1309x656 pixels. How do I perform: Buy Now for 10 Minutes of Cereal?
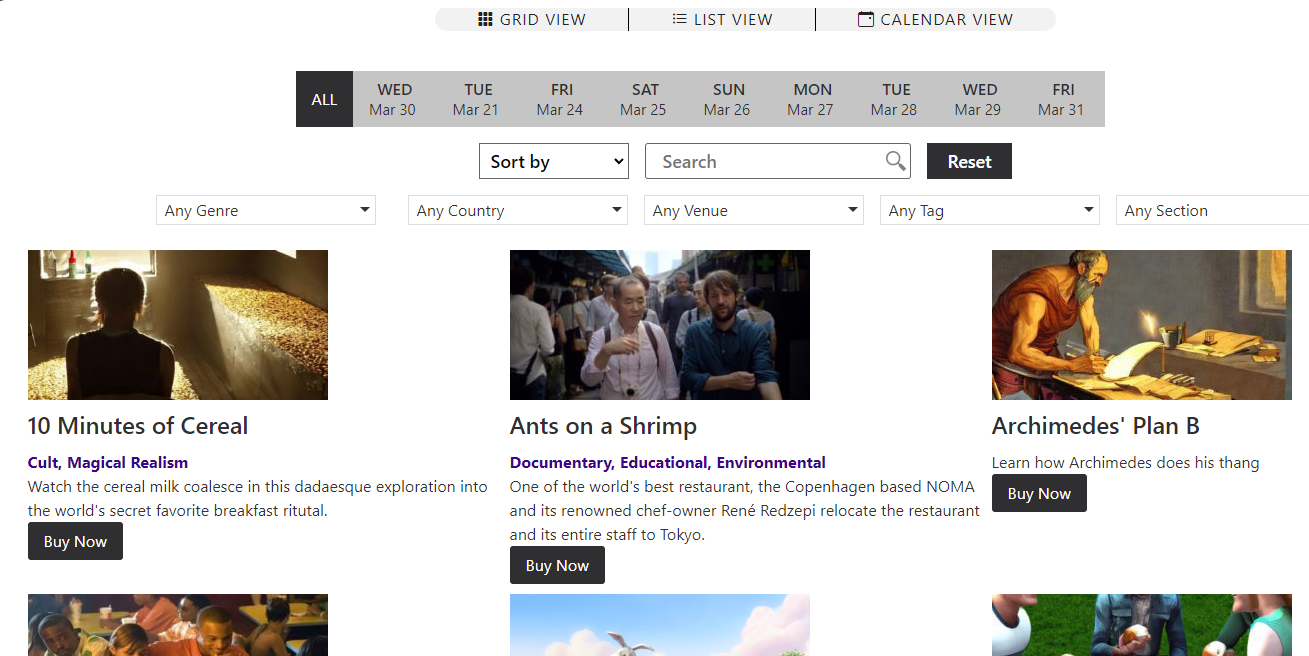(75, 541)
